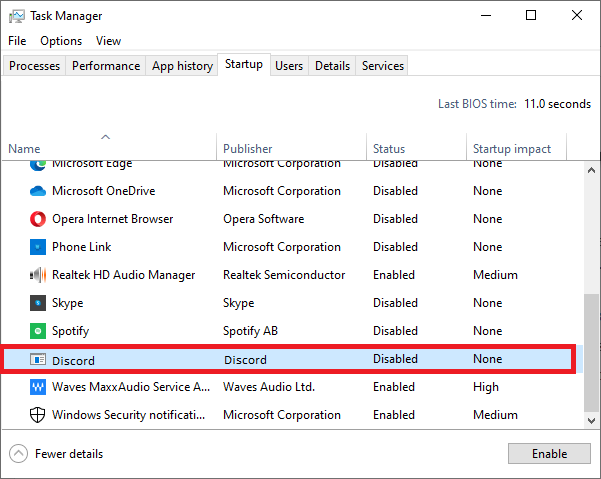Select the Skype entry name
Viewport: 601px width, 479px height.
pos(67,303)
